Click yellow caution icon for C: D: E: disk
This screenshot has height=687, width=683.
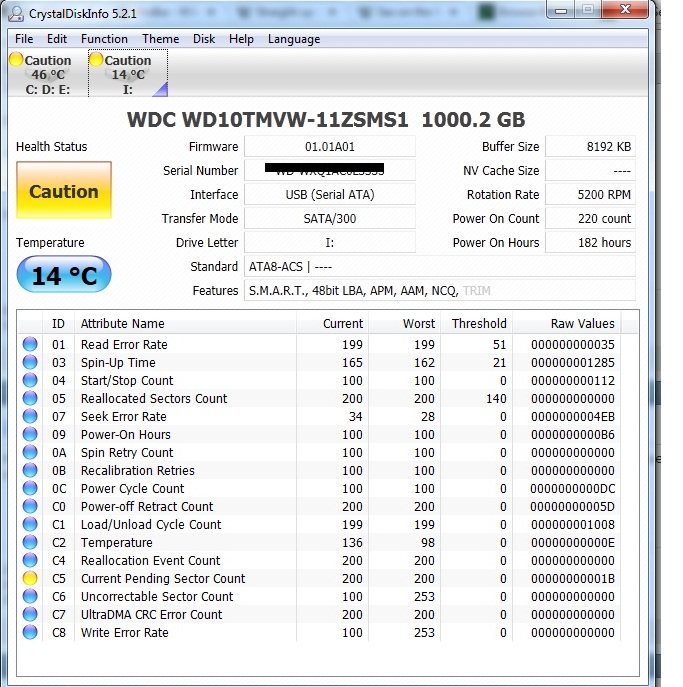click(x=16, y=61)
